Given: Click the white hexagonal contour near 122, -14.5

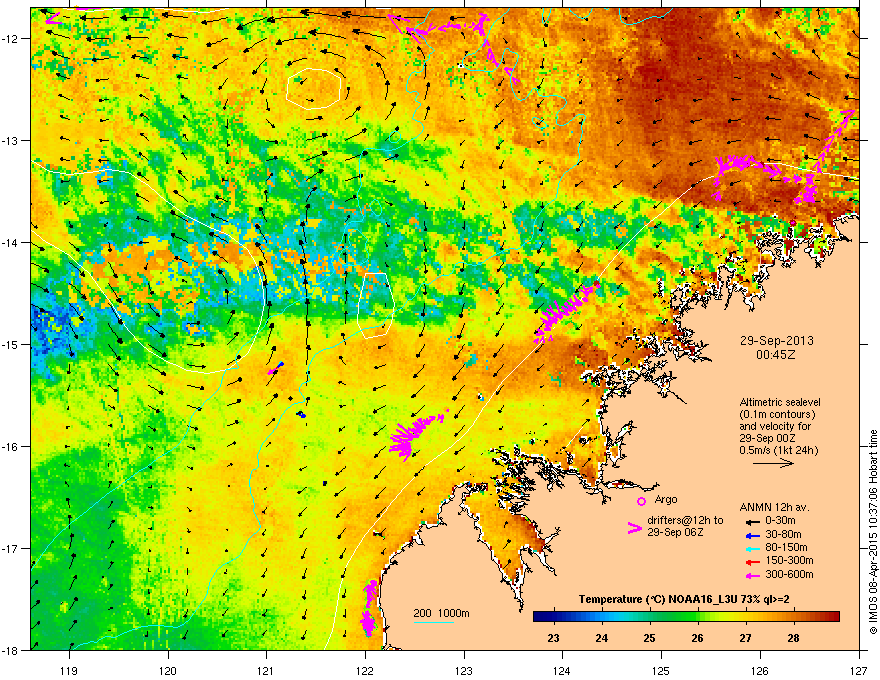Looking at the screenshot, I should click(x=376, y=305).
